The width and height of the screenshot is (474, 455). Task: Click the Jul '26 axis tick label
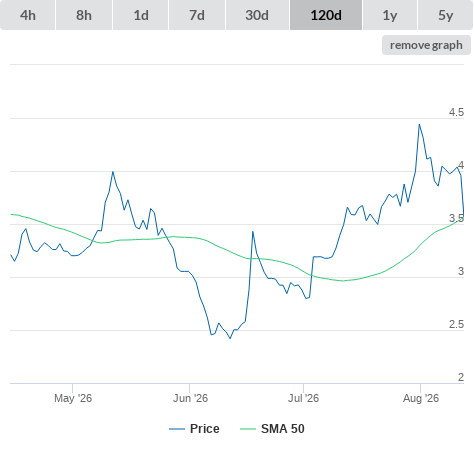(x=303, y=398)
